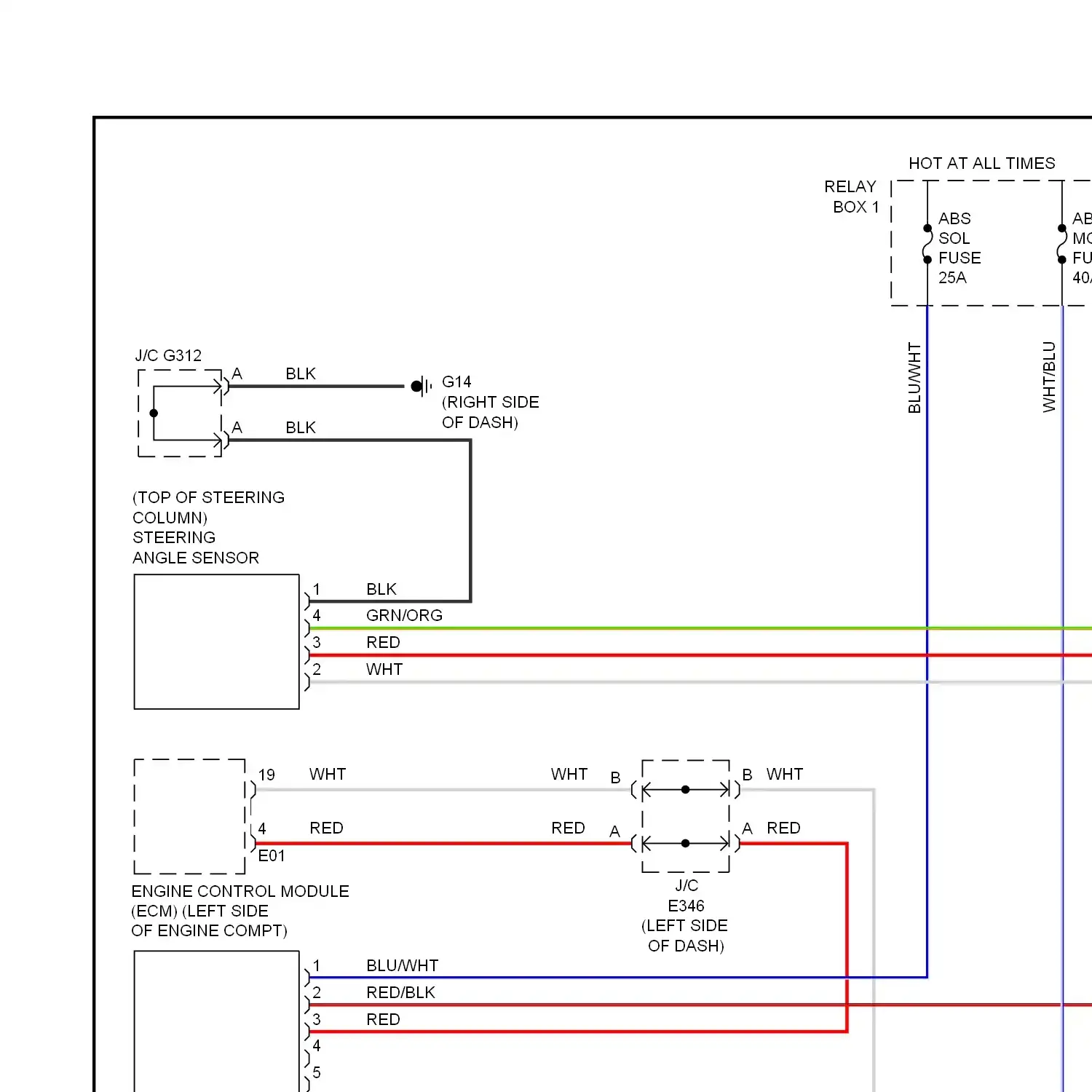The image size is (1092, 1092).
Task: Select STEERING ANGLE SENSOR caption text
Action: click(196, 547)
